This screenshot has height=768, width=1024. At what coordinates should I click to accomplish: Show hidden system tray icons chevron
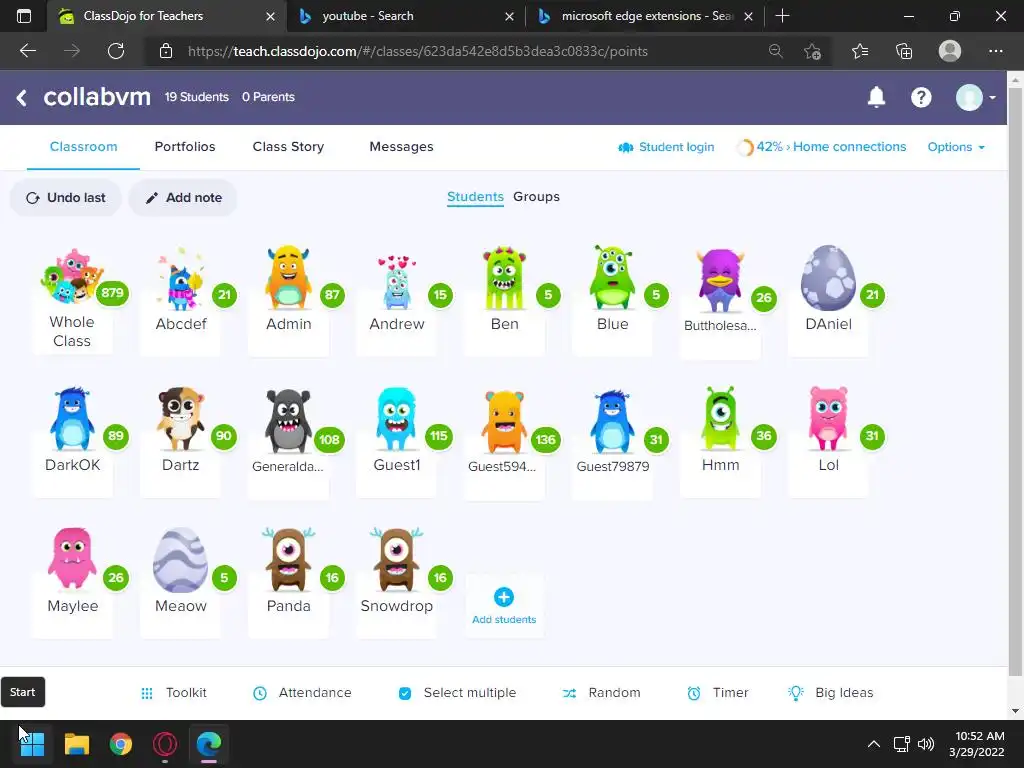coord(873,744)
